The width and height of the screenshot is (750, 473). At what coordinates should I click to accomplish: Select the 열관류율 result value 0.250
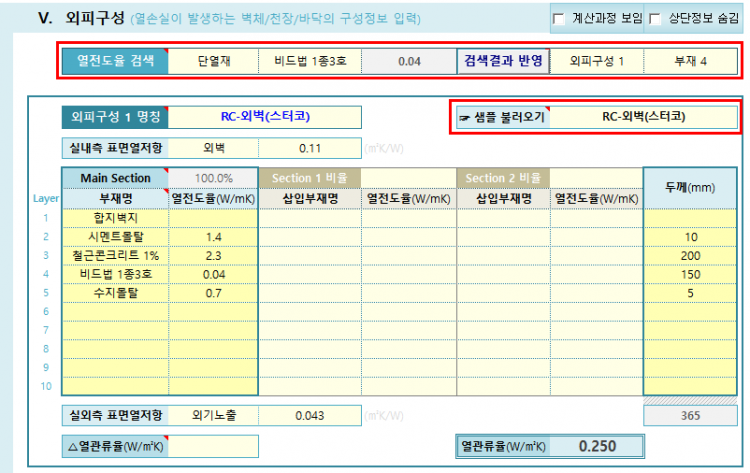coord(596,445)
